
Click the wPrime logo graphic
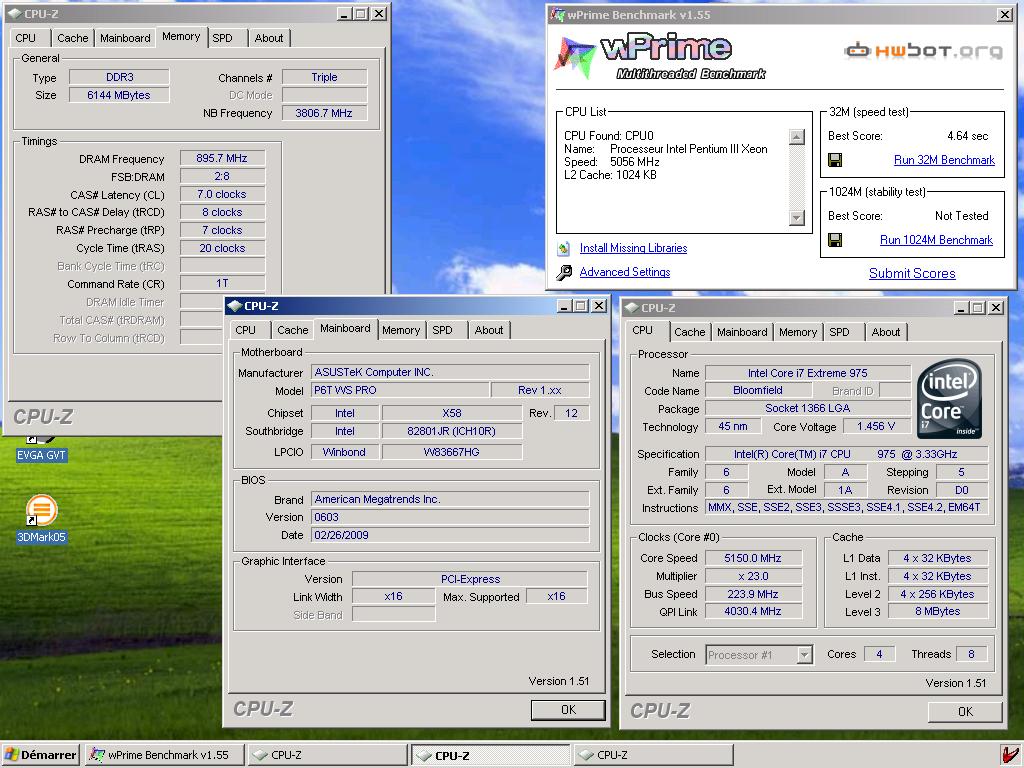660,56
